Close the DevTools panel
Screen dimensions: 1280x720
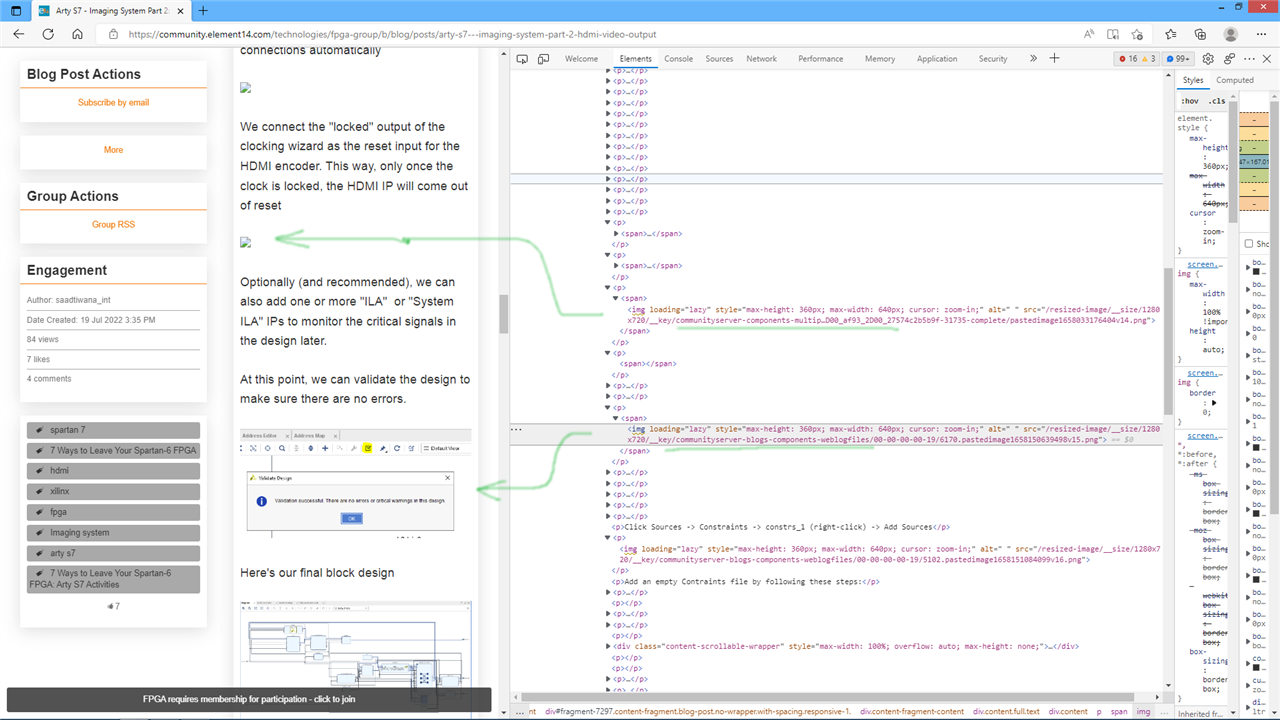[1269, 59]
